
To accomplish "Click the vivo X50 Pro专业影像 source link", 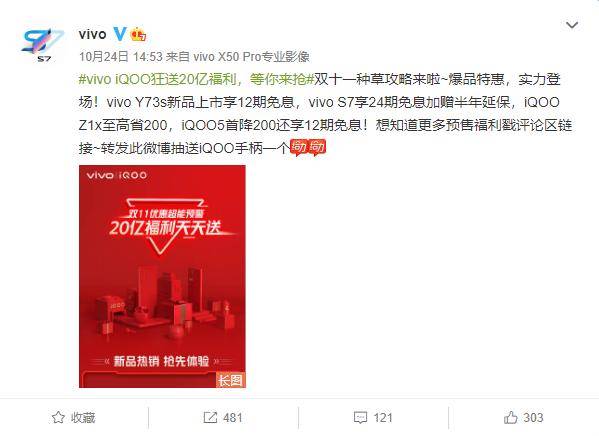I will coord(251,57).
